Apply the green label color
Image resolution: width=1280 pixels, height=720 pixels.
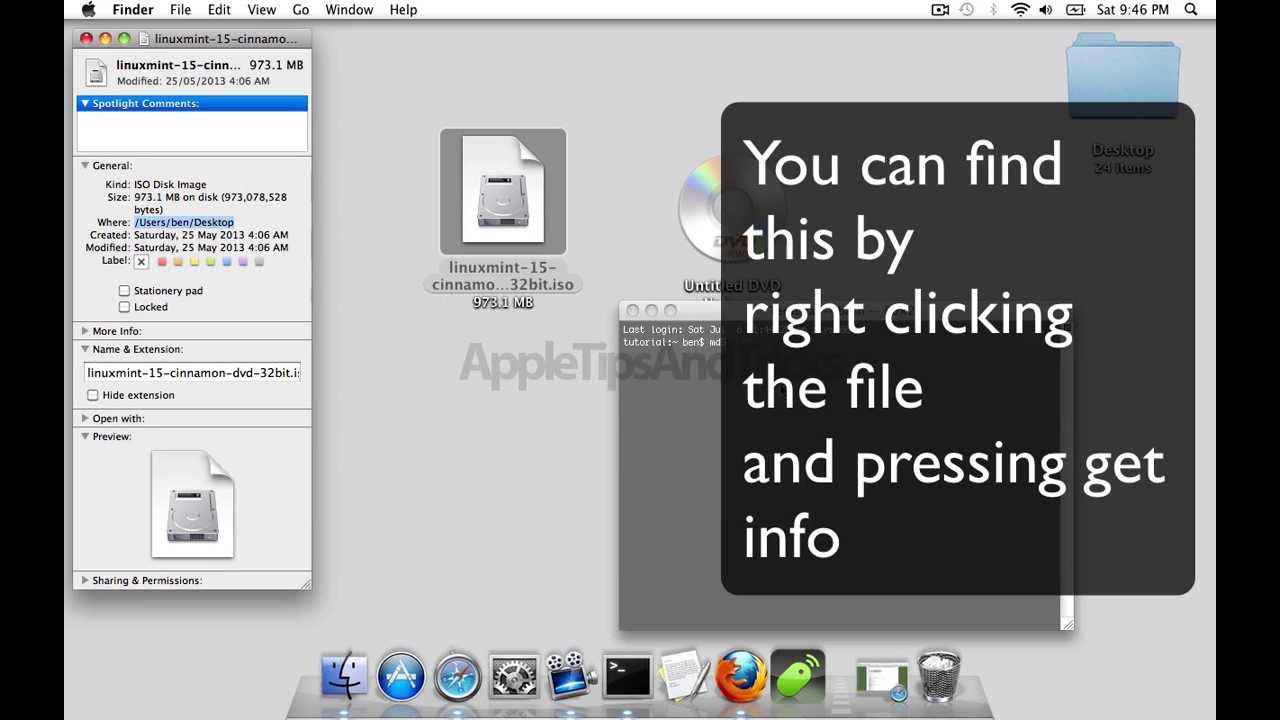pos(210,262)
